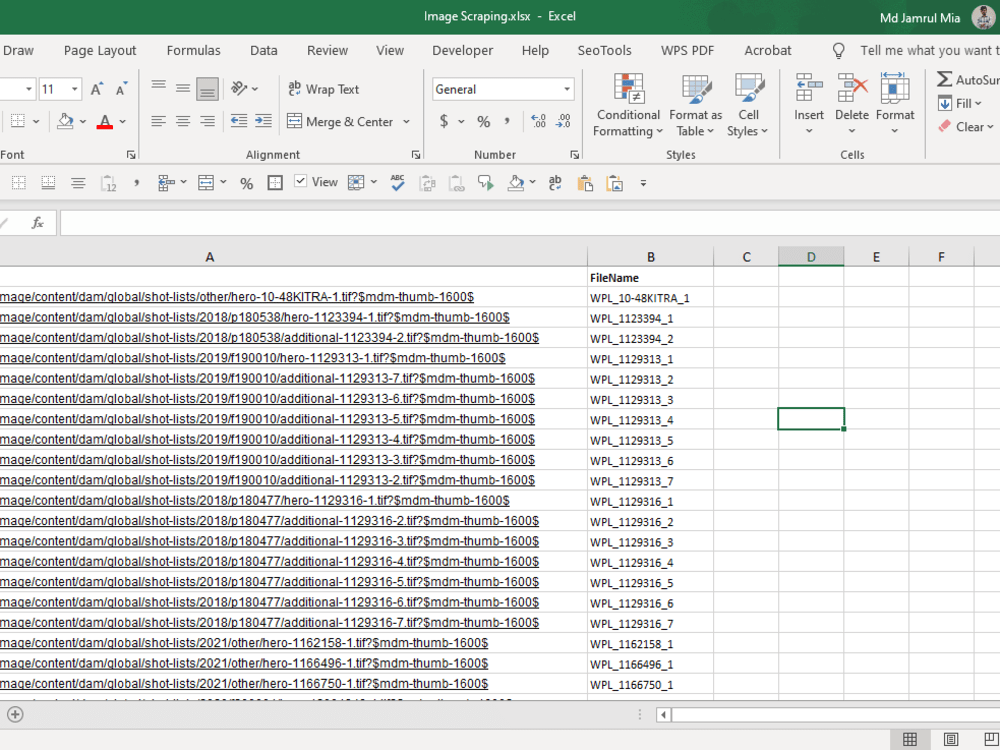Image resolution: width=1000 pixels, height=750 pixels.
Task: Click into the formula bar
Action: tap(529, 223)
